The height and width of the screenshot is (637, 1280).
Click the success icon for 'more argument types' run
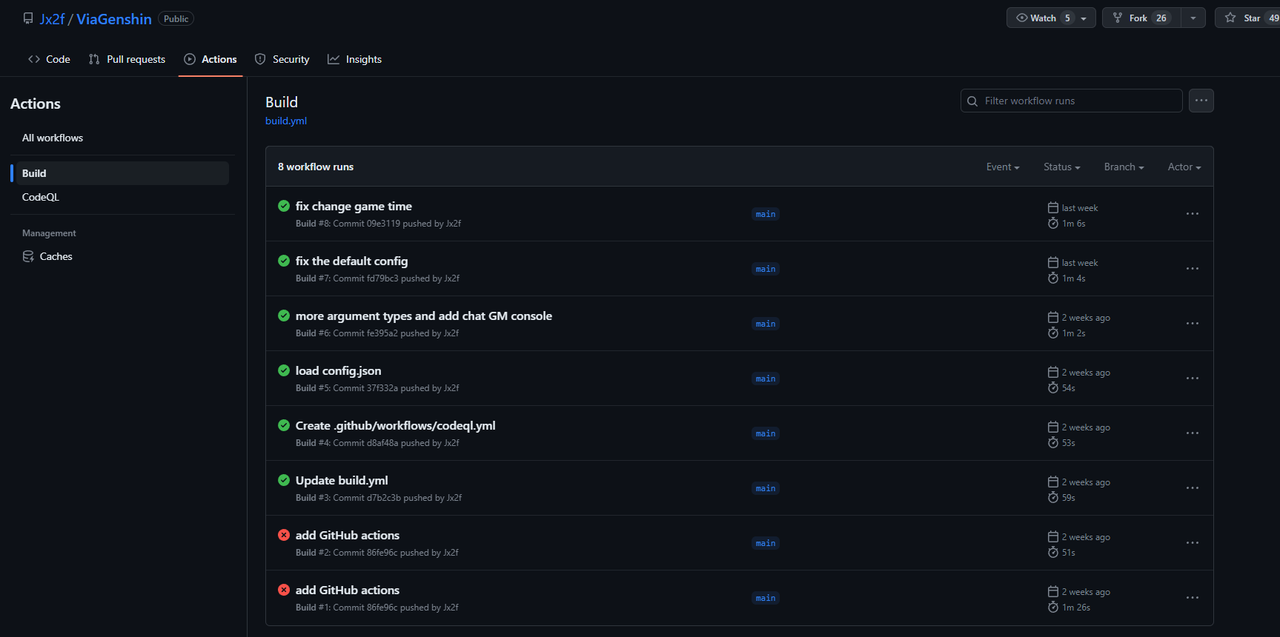pyautogui.click(x=284, y=316)
